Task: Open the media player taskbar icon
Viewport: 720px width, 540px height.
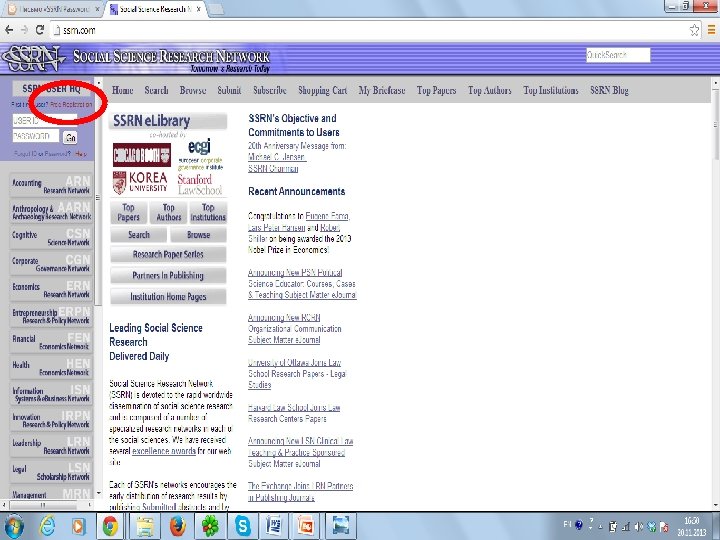Action: 79,526
